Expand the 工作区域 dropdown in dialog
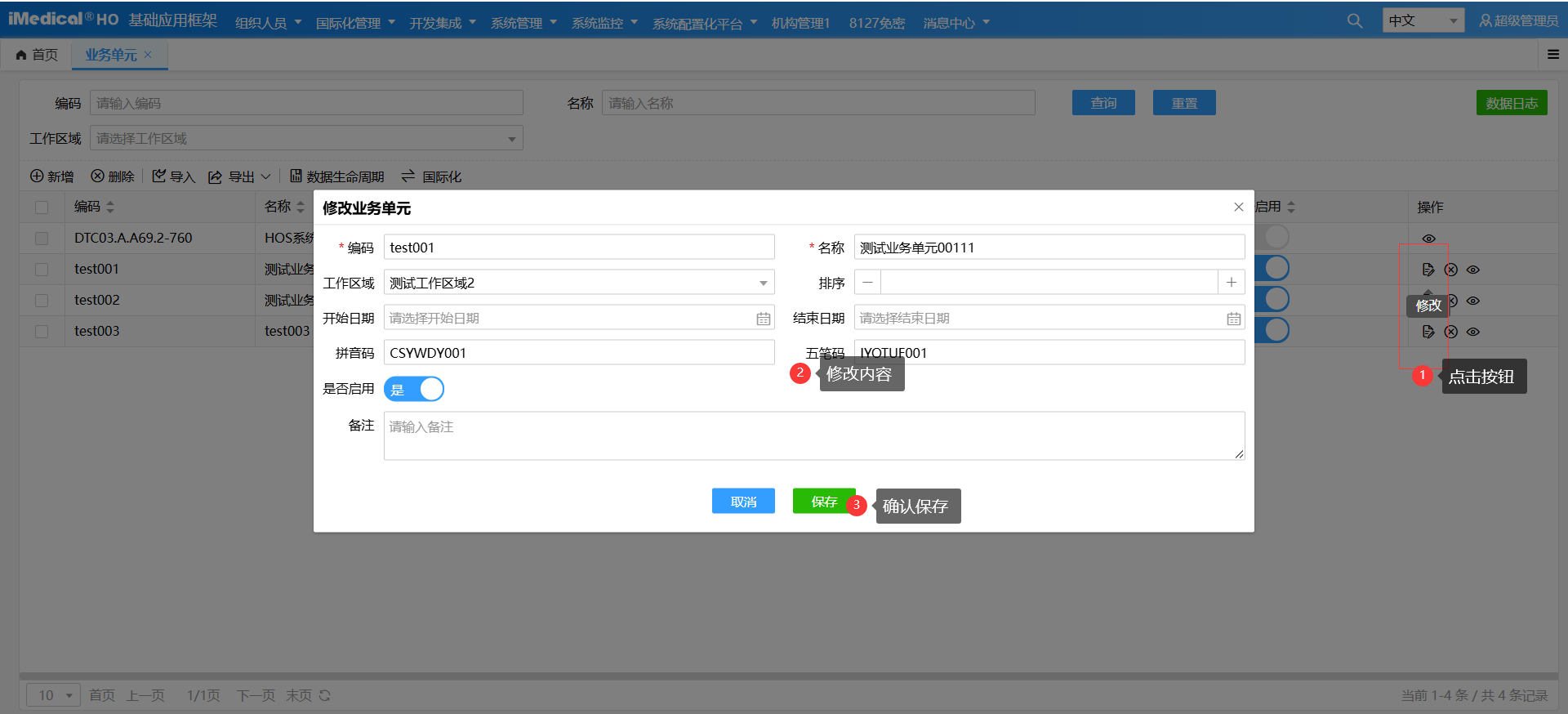The image size is (1568, 714). point(763,283)
